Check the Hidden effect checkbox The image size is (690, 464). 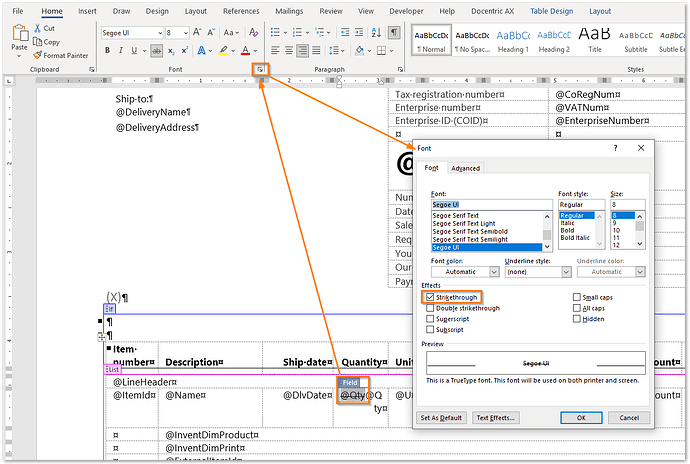point(577,318)
